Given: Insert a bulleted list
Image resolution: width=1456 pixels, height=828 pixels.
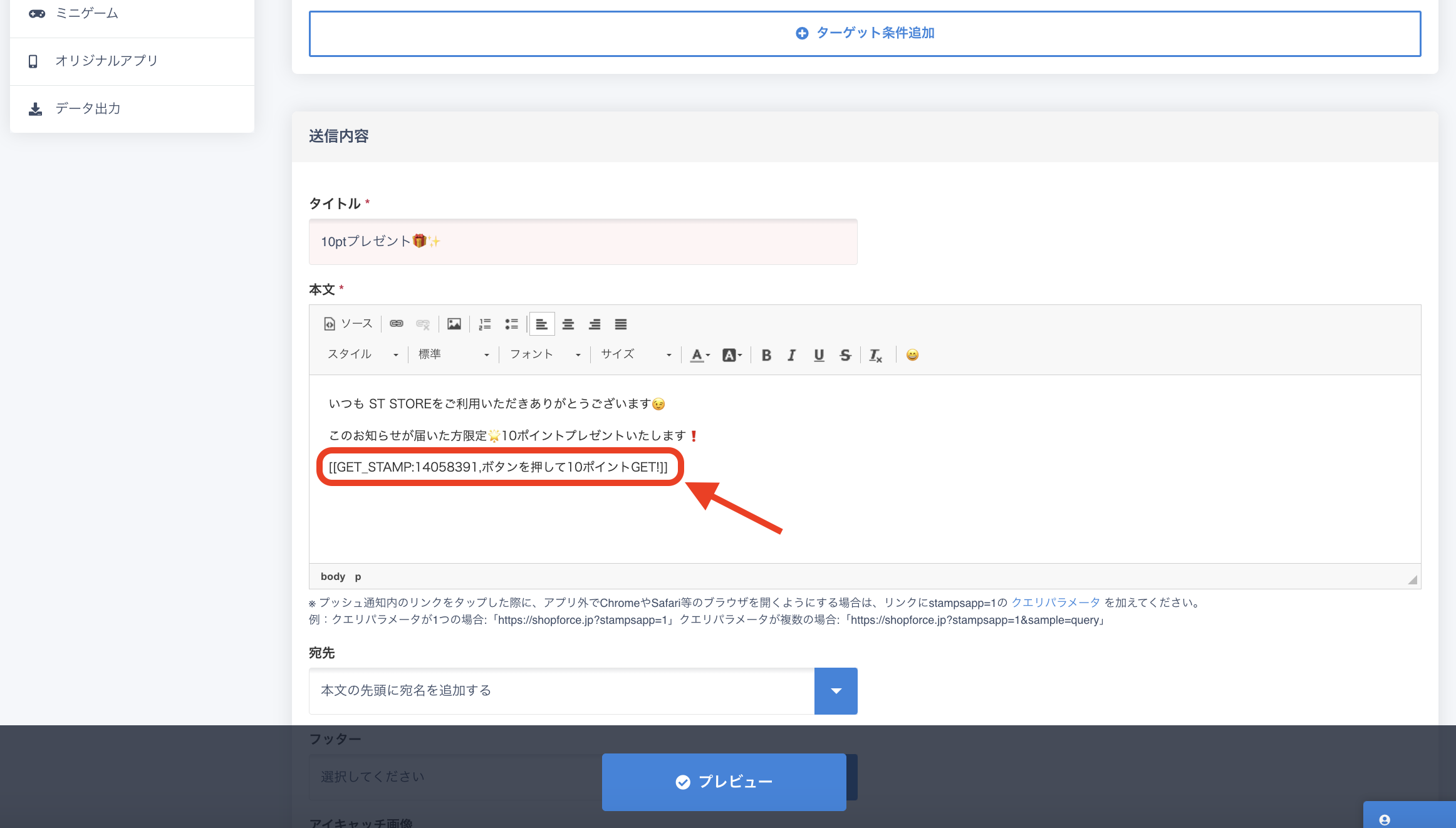Looking at the screenshot, I should [x=512, y=324].
